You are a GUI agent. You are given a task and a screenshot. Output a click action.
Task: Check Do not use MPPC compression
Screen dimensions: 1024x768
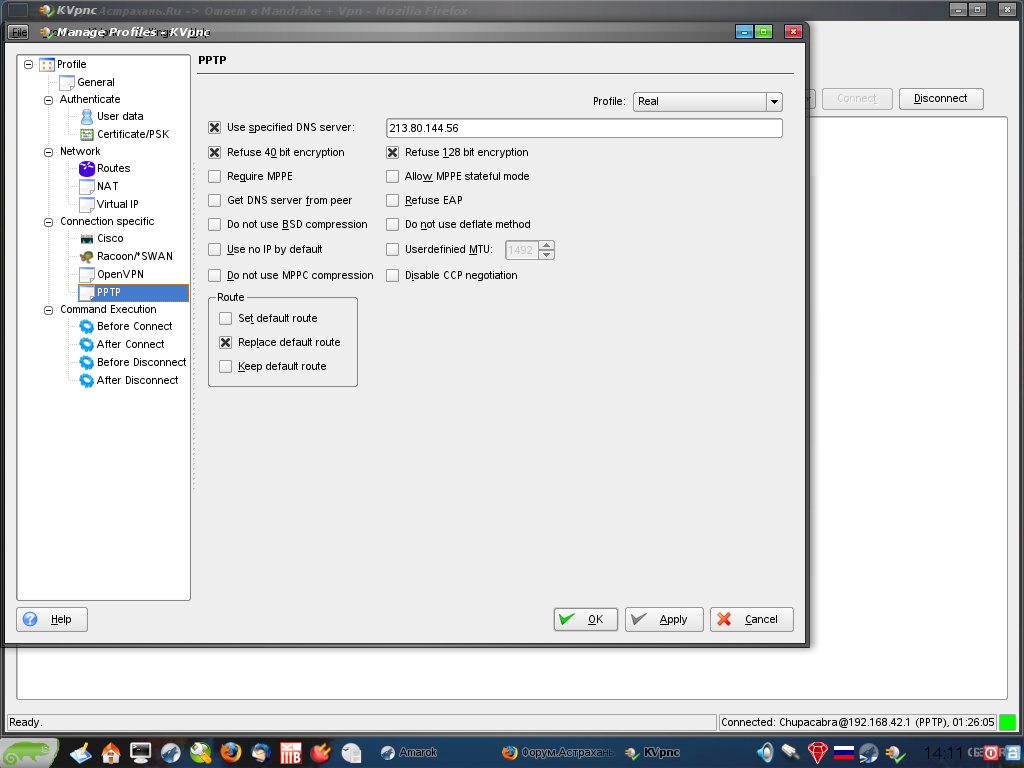click(214, 276)
